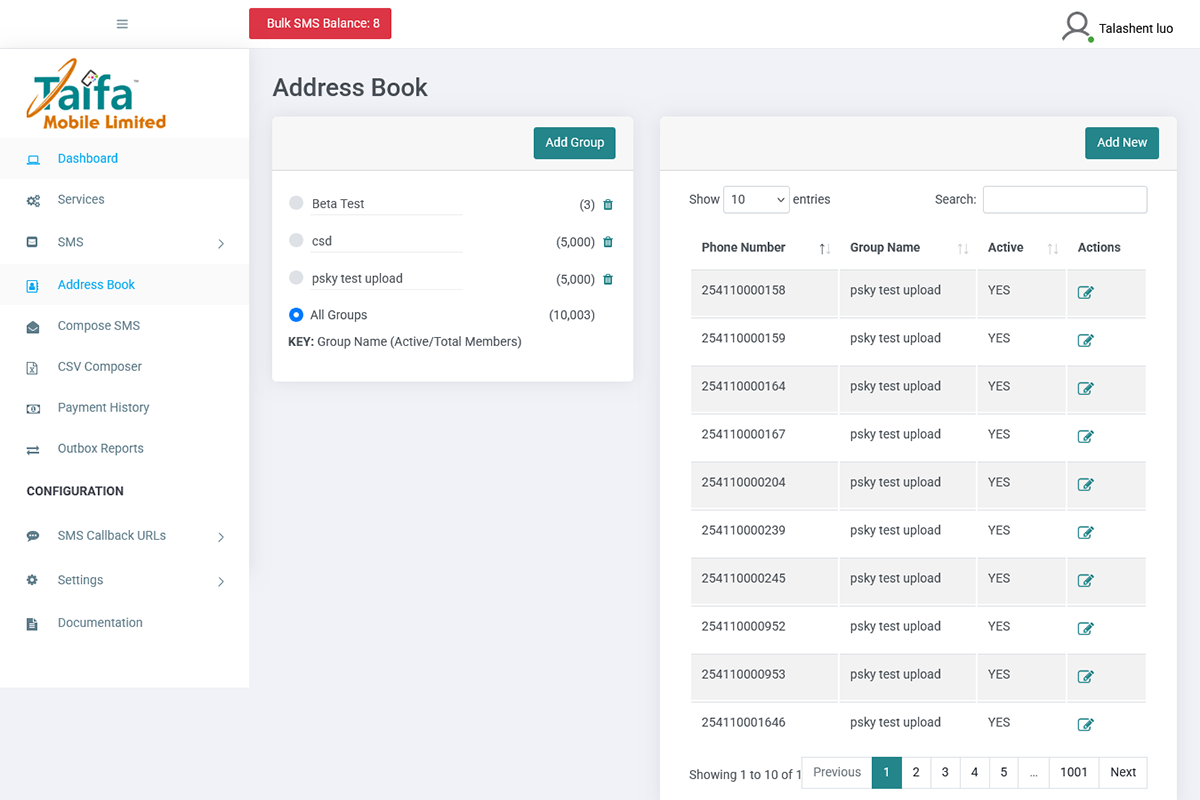Edit the 254110000158 entry with pencil icon
The height and width of the screenshot is (800, 1200).
click(1085, 292)
